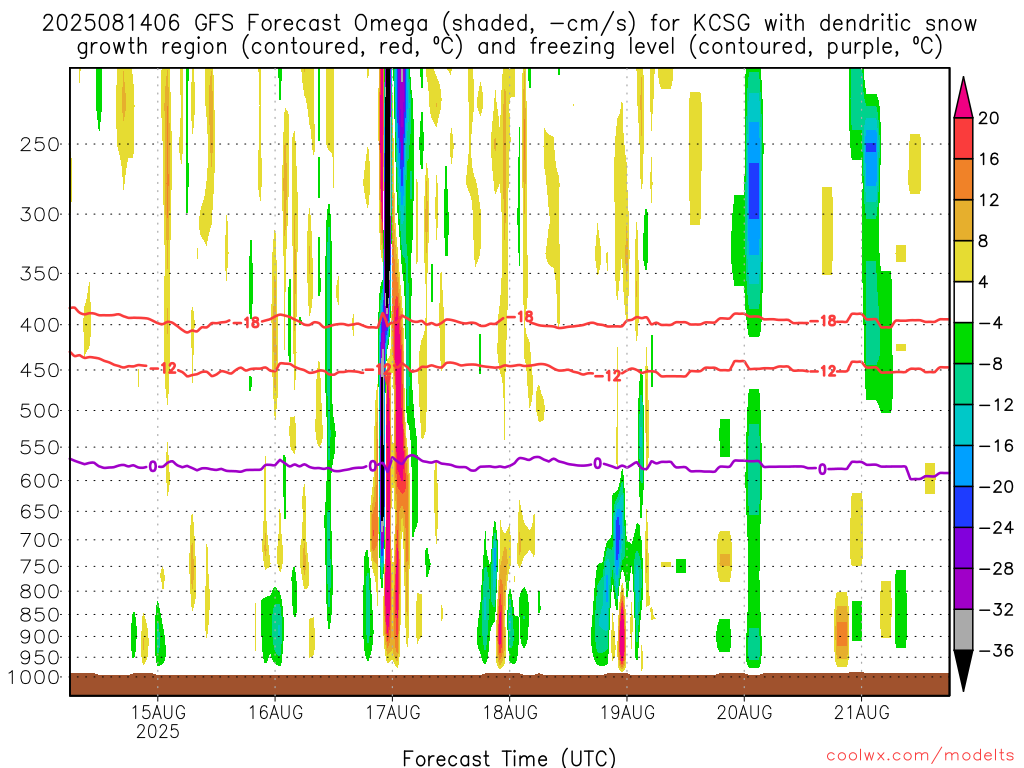Click the purple swatch between -28 and -32
This screenshot has width=1024, height=768.
(963, 589)
